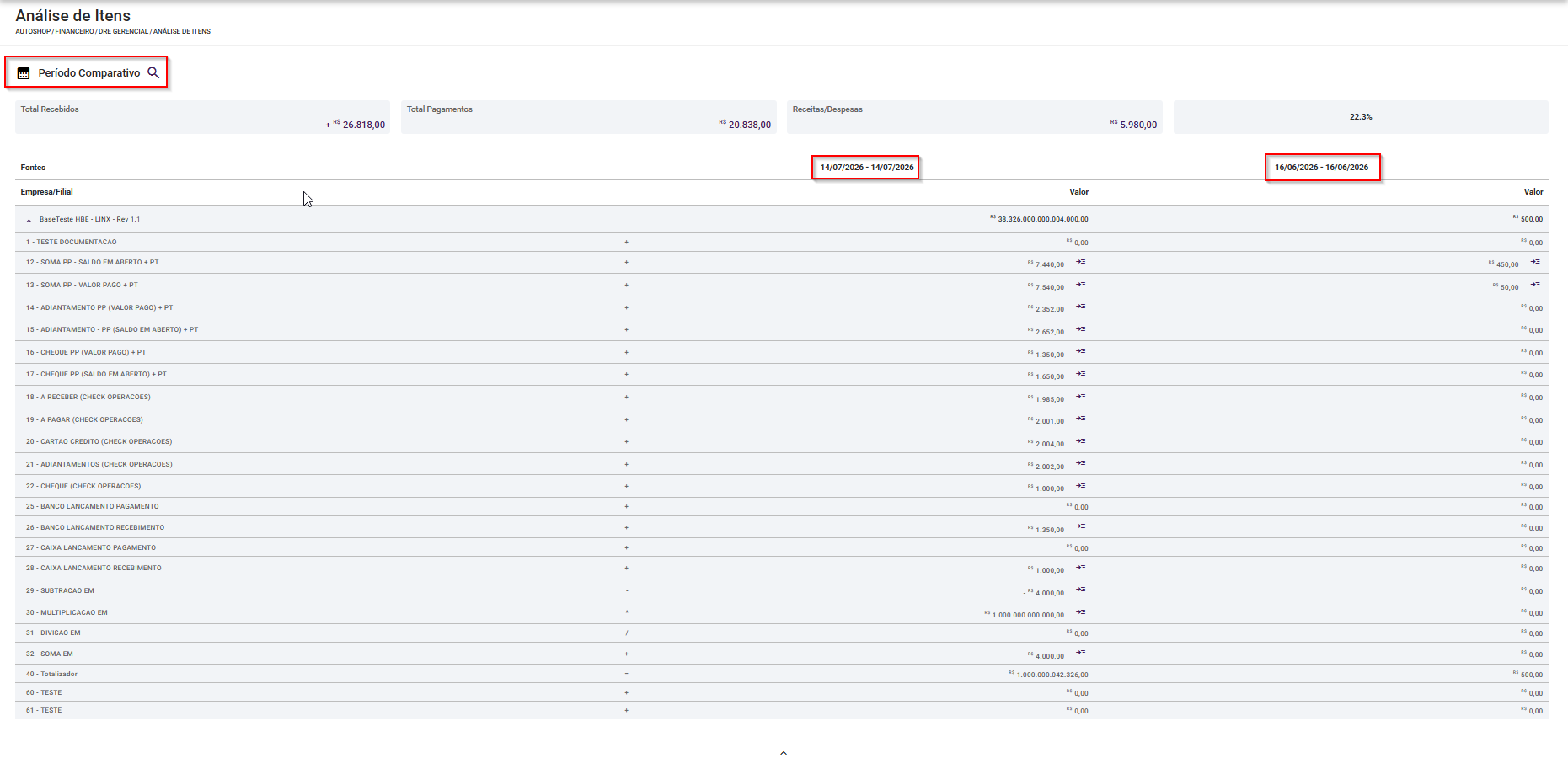Click the Fontes column header
The width and height of the screenshot is (1568, 758).
pos(33,168)
